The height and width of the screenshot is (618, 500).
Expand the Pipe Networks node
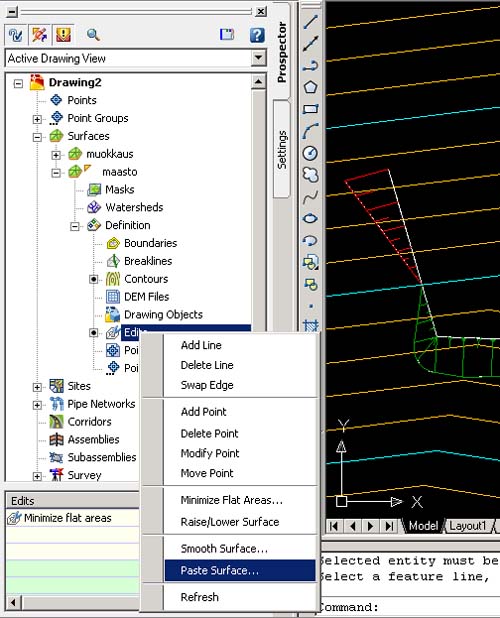[37, 405]
